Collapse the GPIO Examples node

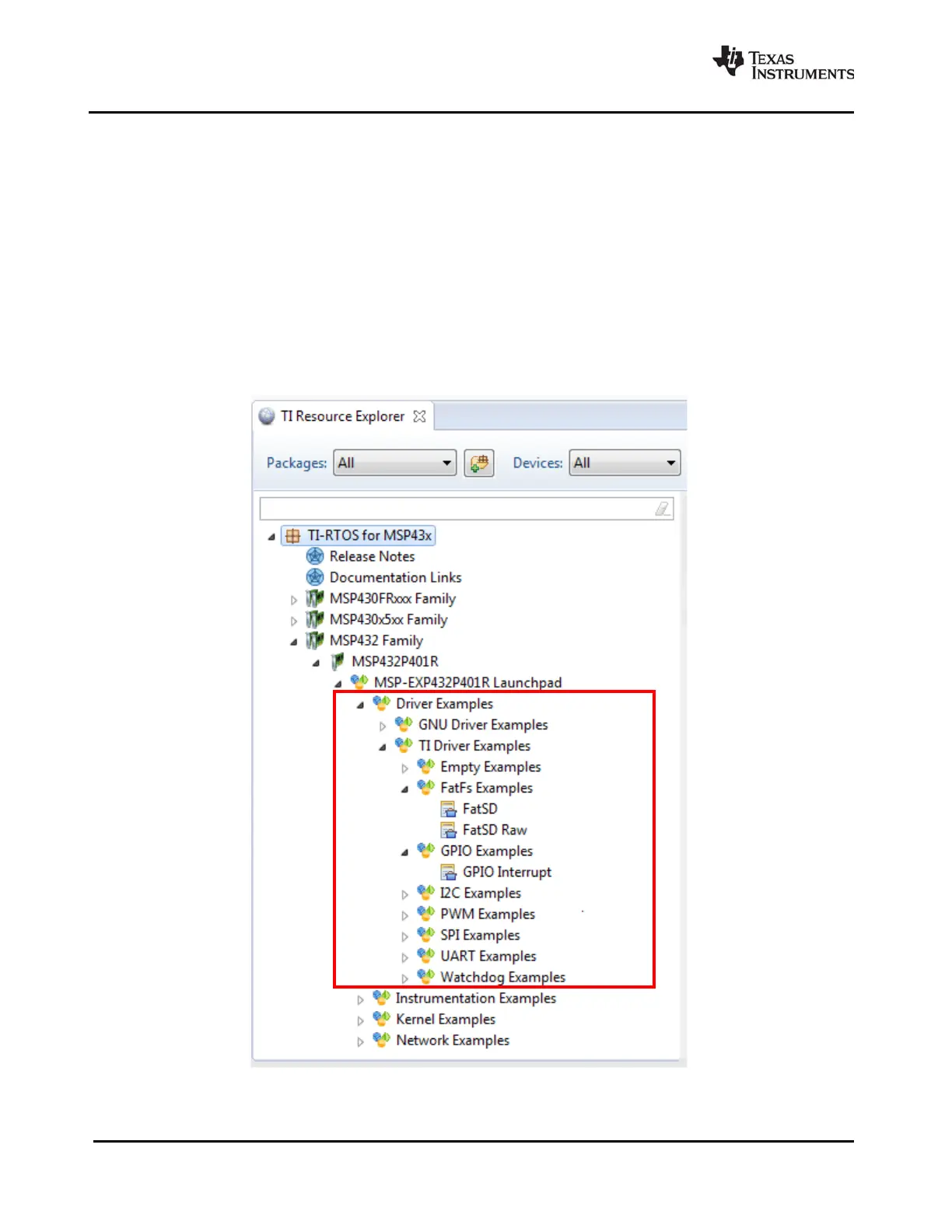[404, 852]
